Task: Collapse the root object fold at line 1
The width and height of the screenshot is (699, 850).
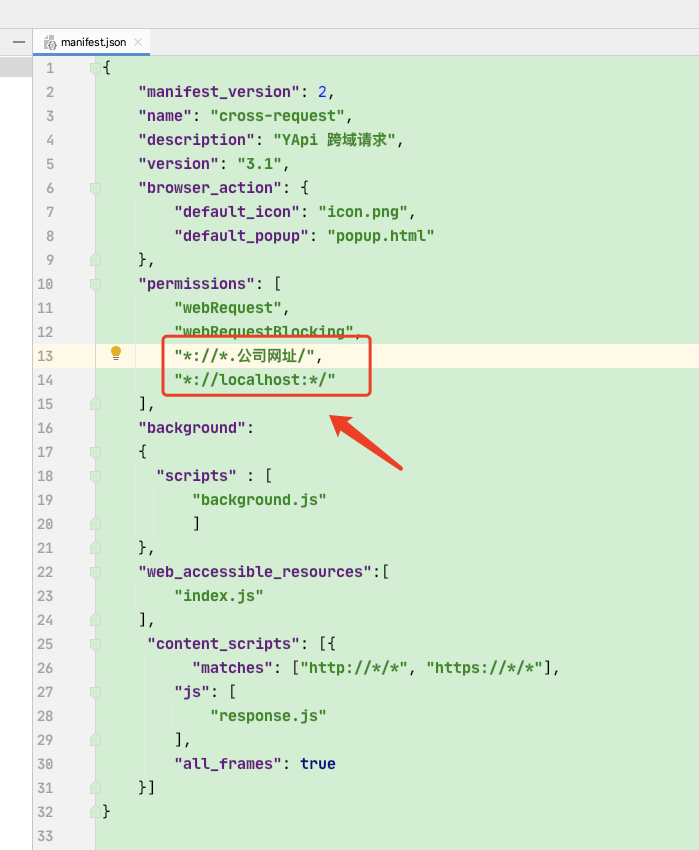Action: (95, 68)
